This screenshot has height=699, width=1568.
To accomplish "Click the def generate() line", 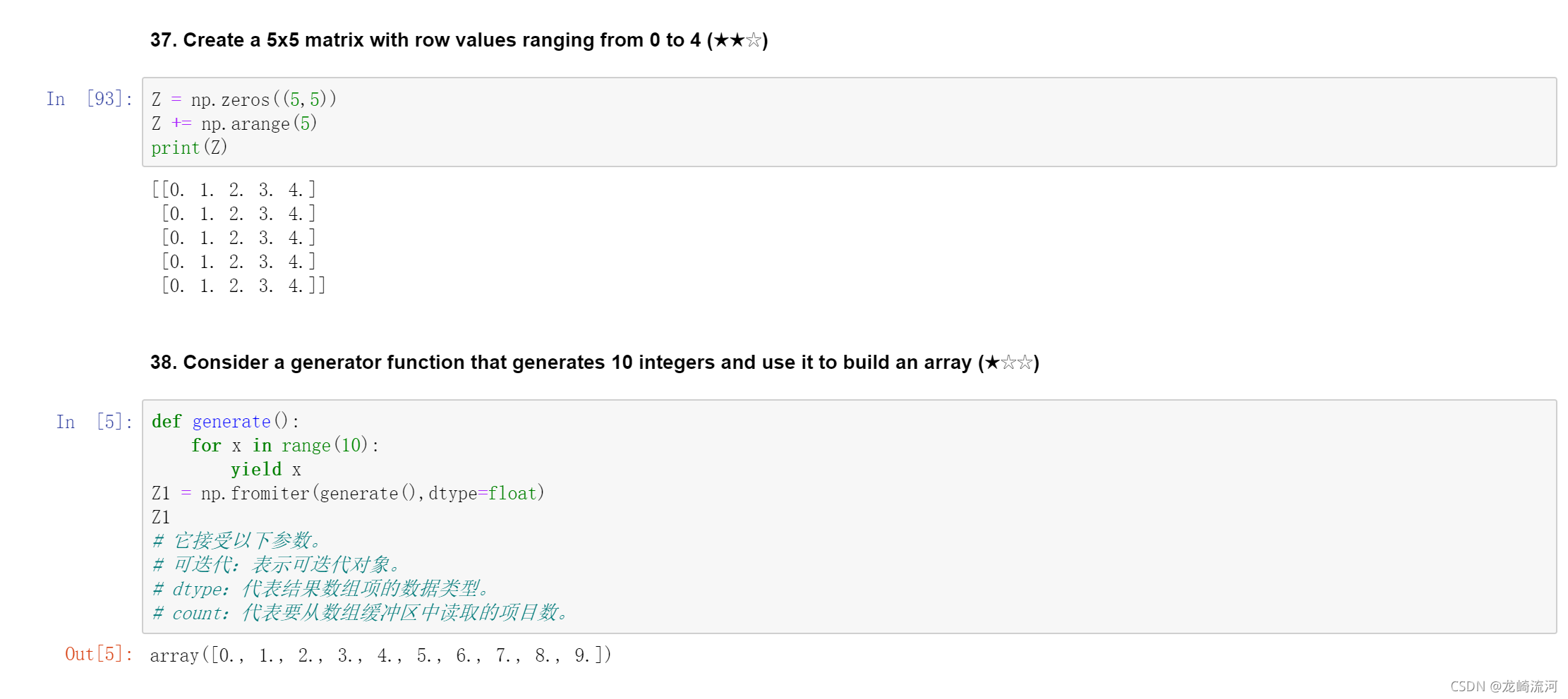I will point(225,422).
